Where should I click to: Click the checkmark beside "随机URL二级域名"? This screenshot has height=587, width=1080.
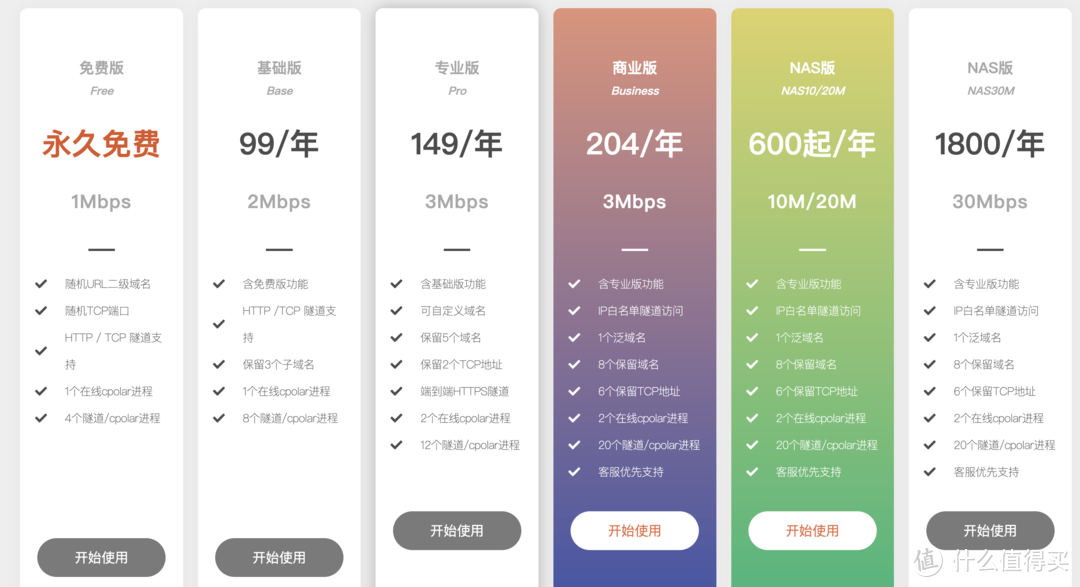pyautogui.click(x=41, y=284)
